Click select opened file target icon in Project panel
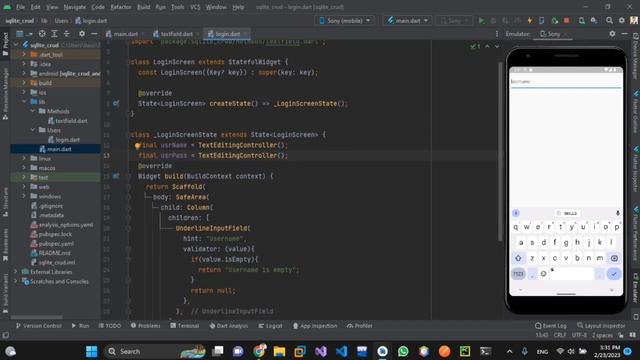 [x=42, y=34]
